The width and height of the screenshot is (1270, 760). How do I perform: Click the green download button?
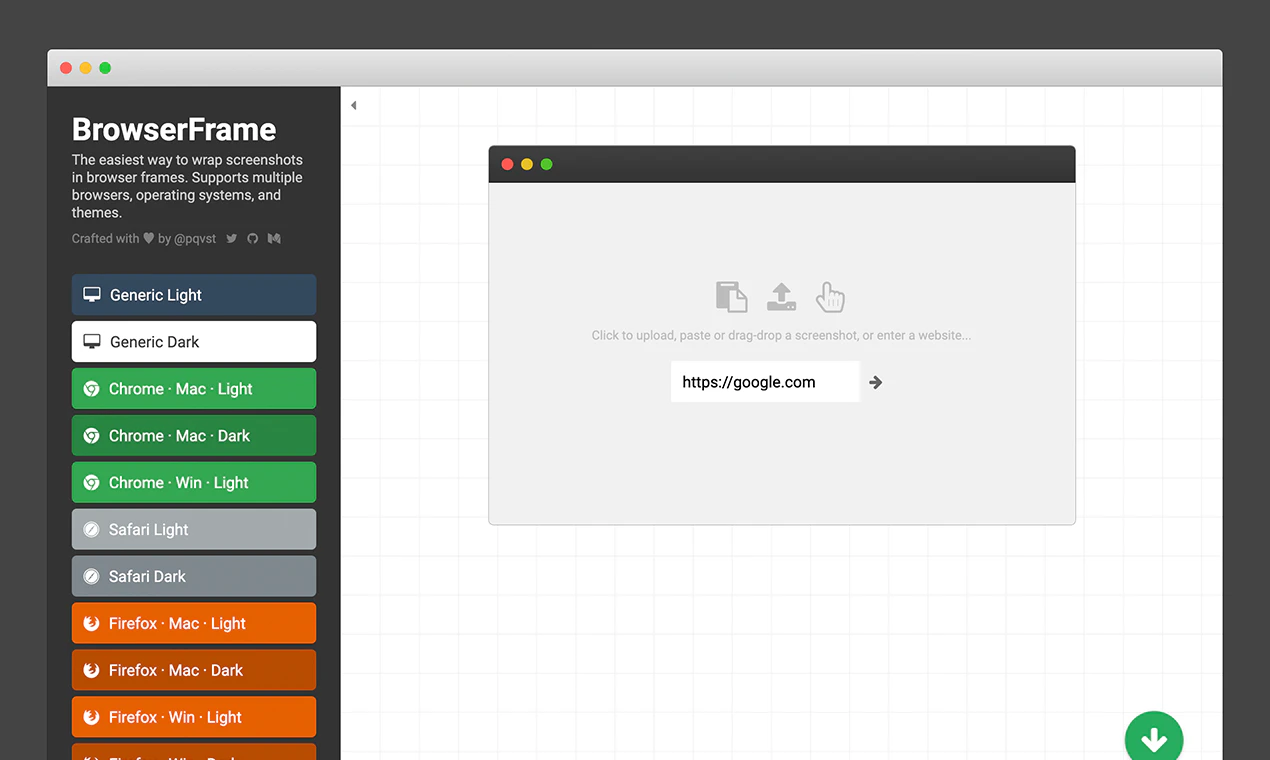tap(1154, 739)
